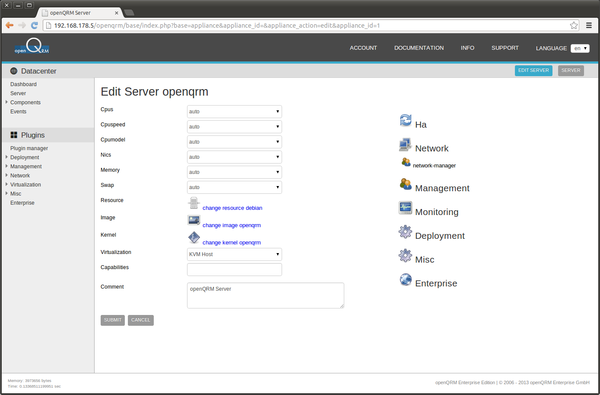Click into the Capabilities input field
This screenshot has width=600, height=395.
[234, 269]
